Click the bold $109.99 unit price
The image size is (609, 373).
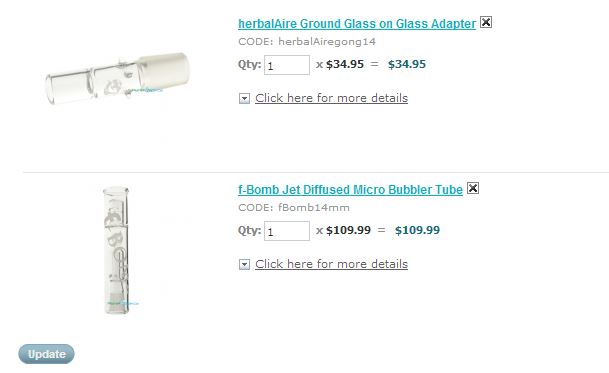coord(348,230)
